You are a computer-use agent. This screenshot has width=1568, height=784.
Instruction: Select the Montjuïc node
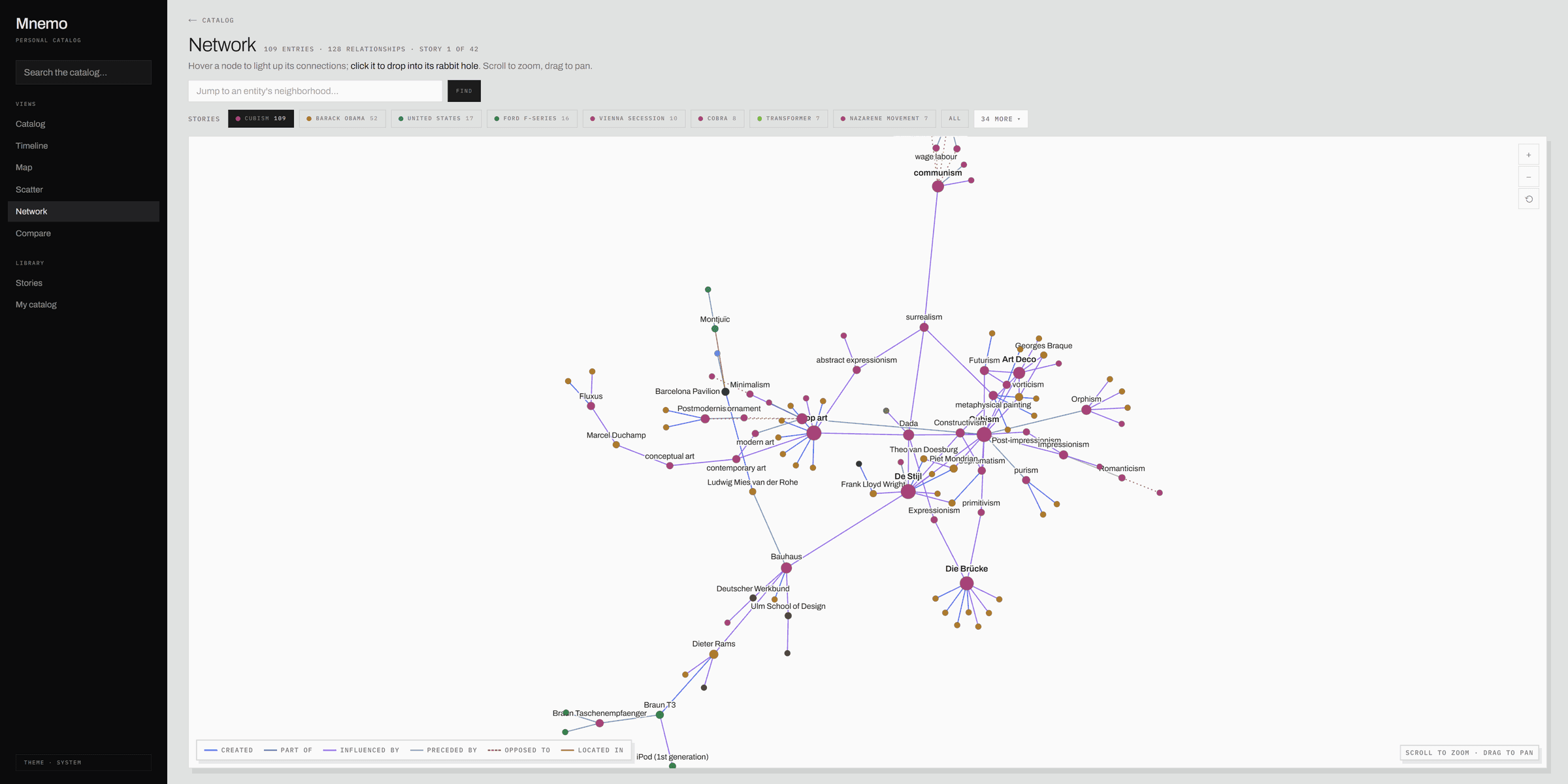tap(715, 329)
